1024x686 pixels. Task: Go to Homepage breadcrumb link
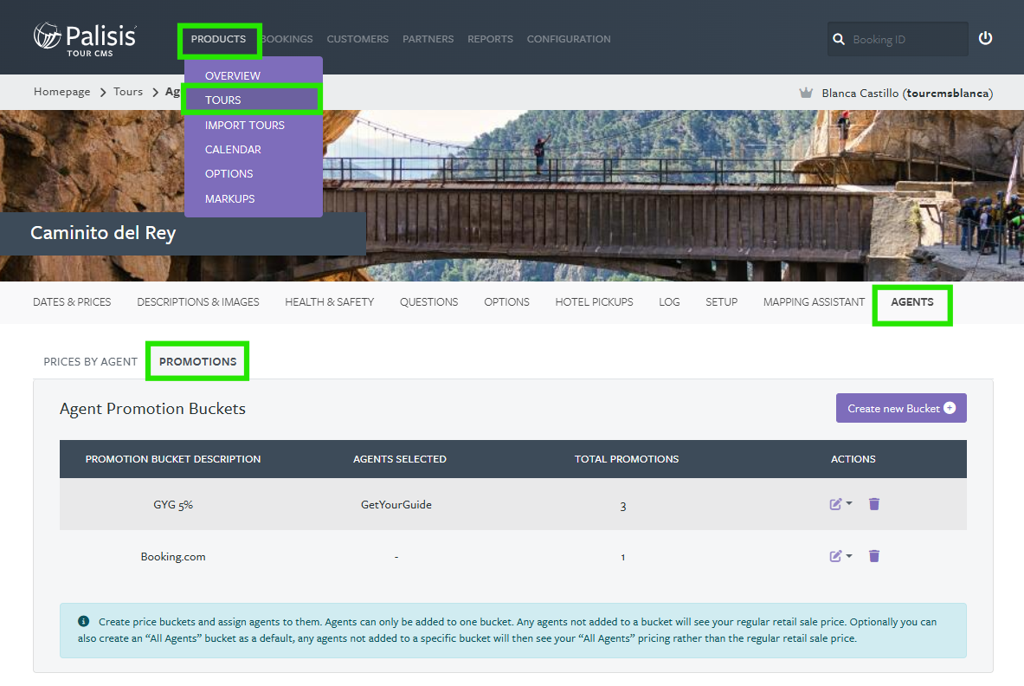[62, 91]
